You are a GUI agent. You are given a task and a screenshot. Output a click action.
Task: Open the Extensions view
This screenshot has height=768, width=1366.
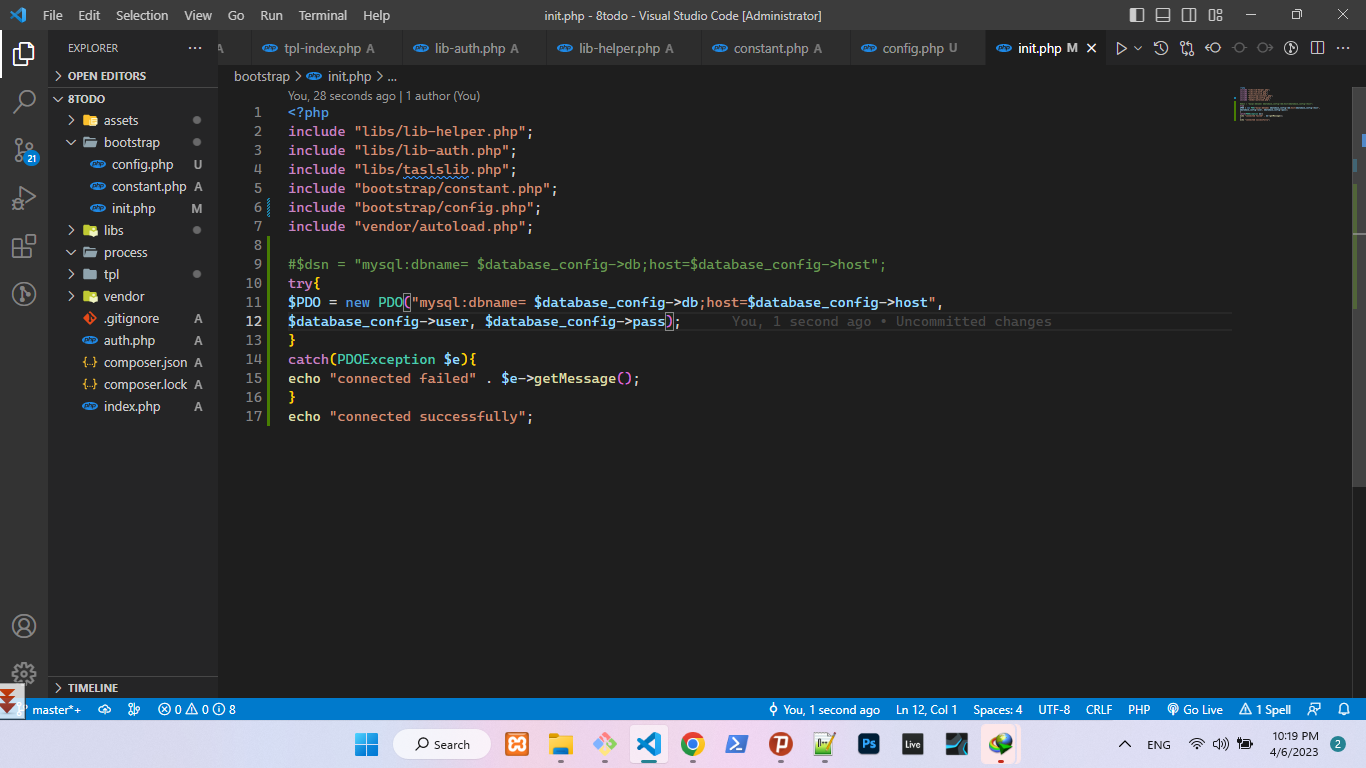click(x=24, y=246)
